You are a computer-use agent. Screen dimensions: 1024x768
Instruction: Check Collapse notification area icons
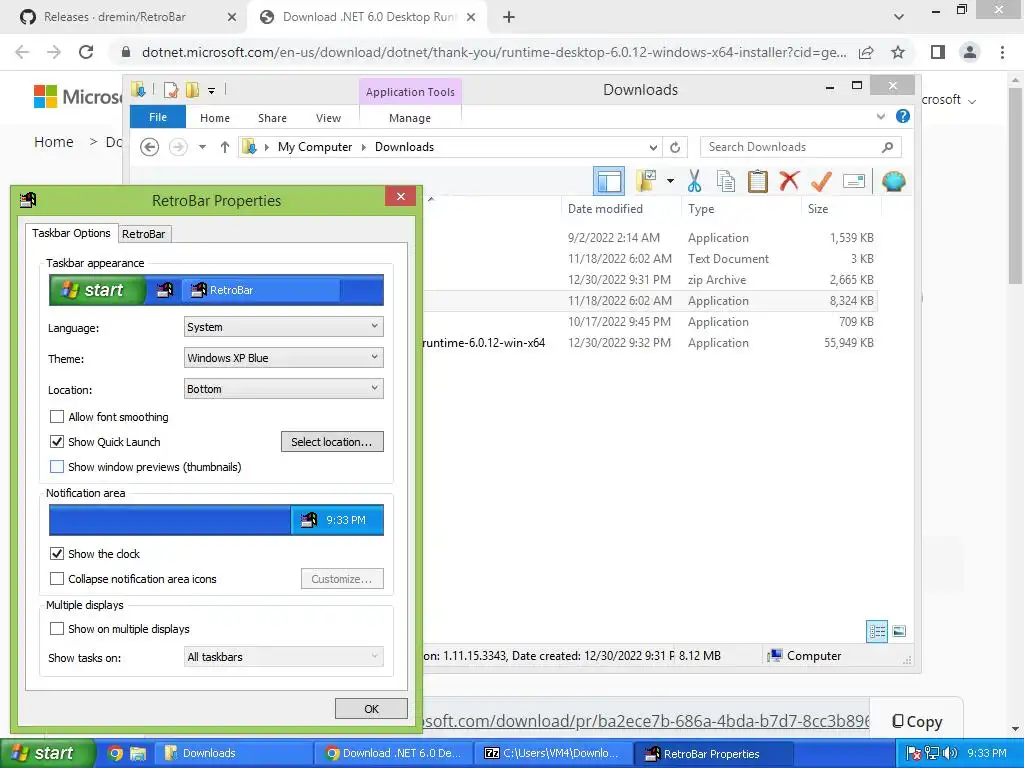(x=57, y=579)
